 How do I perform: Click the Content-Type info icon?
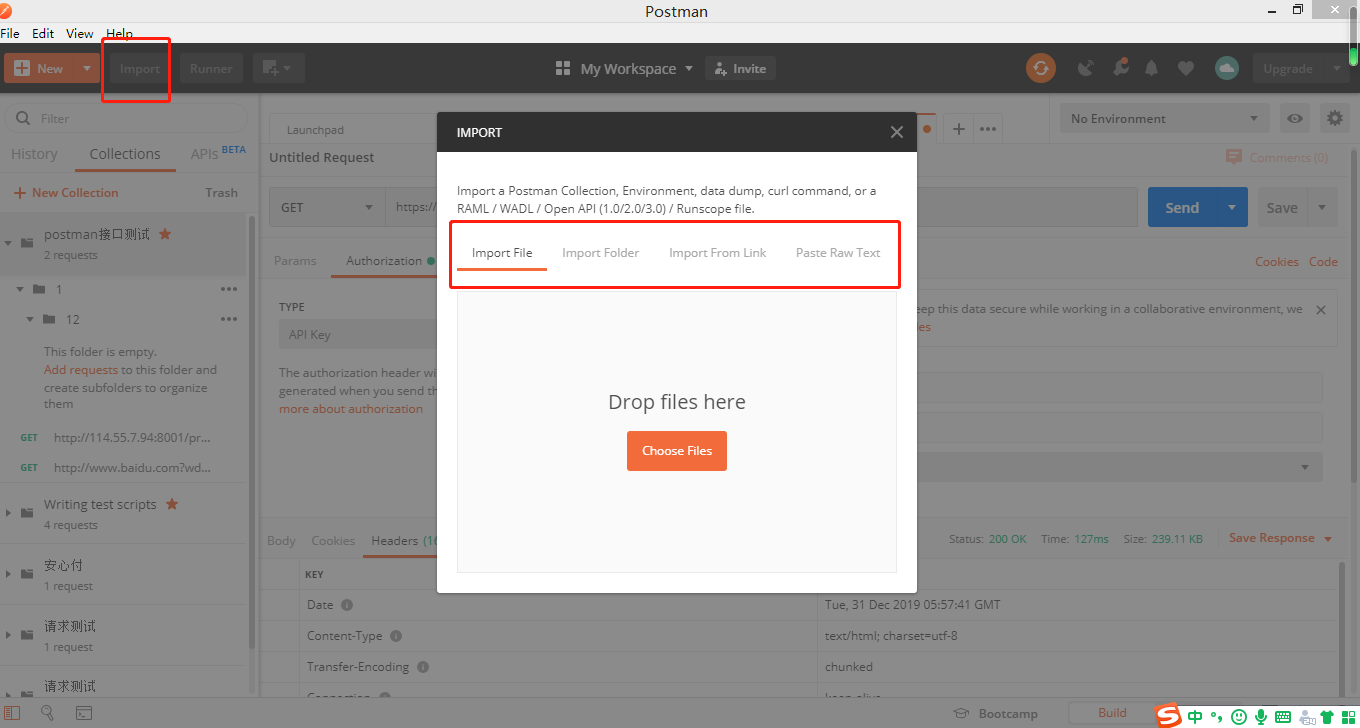(x=396, y=636)
